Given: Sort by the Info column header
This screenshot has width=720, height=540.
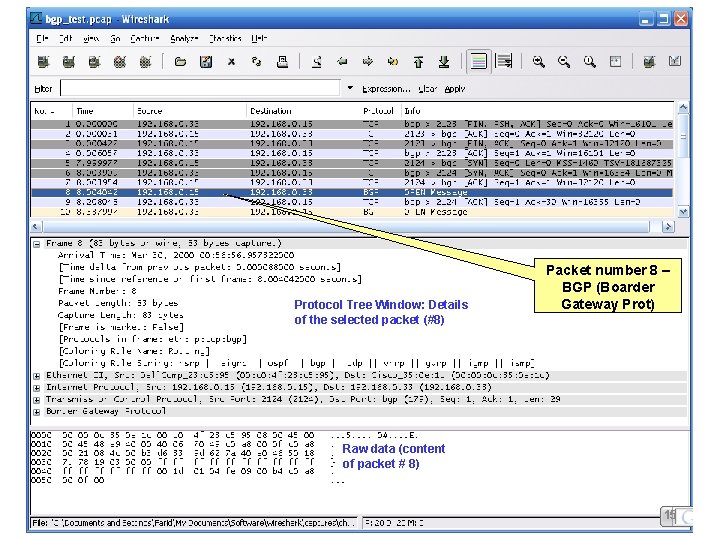Looking at the screenshot, I should tap(537, 111).
